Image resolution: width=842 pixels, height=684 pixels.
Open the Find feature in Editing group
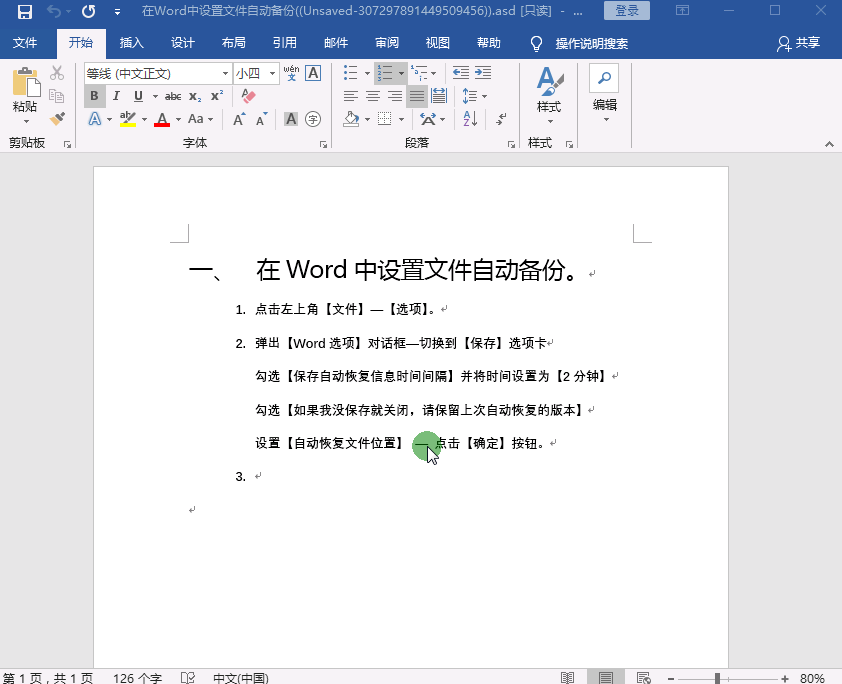point(603,77)
